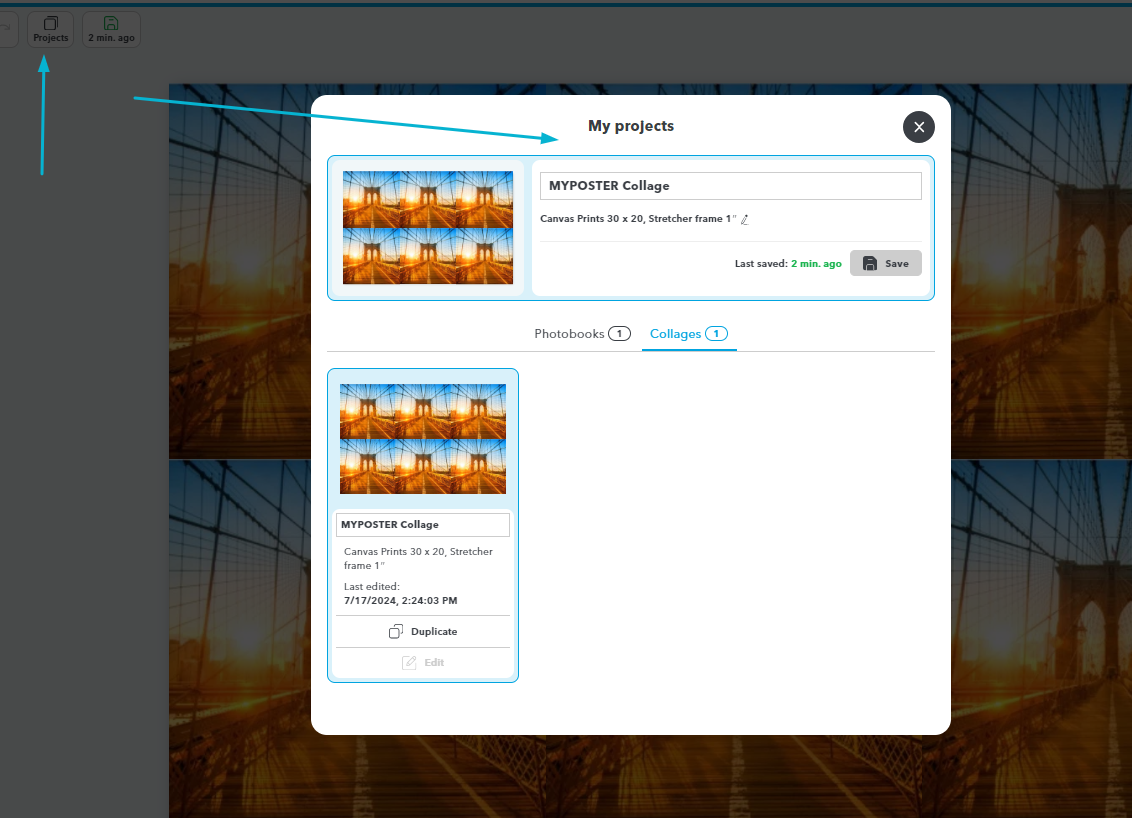Rename the collage card title field
The width and height of the screenshot is (1132, 818).
423,525
